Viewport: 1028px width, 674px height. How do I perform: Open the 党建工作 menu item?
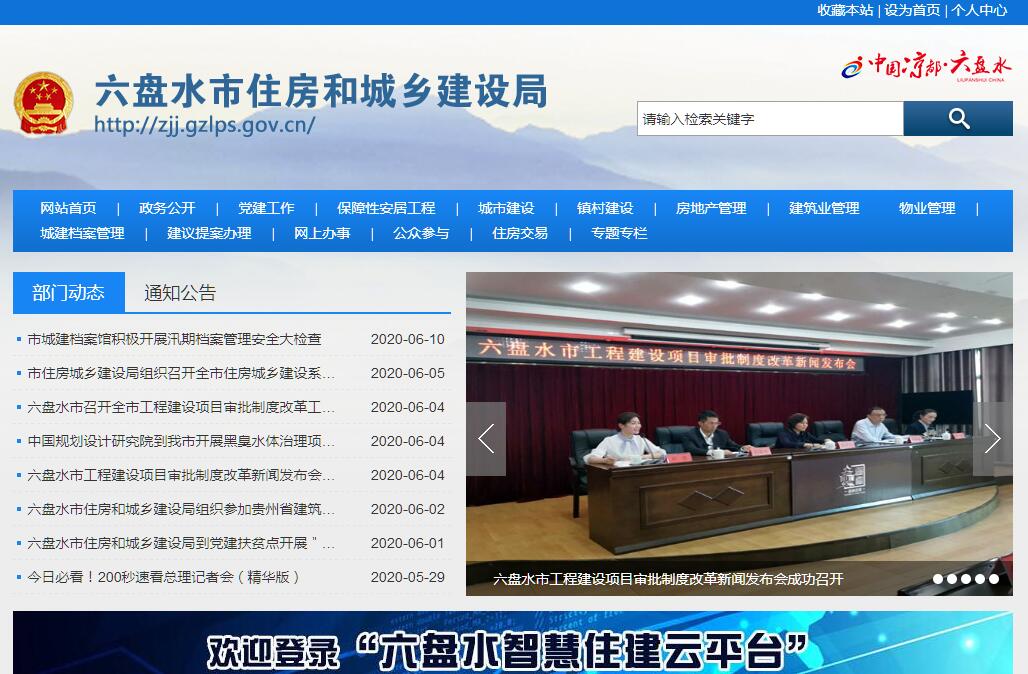click(266, 208)
